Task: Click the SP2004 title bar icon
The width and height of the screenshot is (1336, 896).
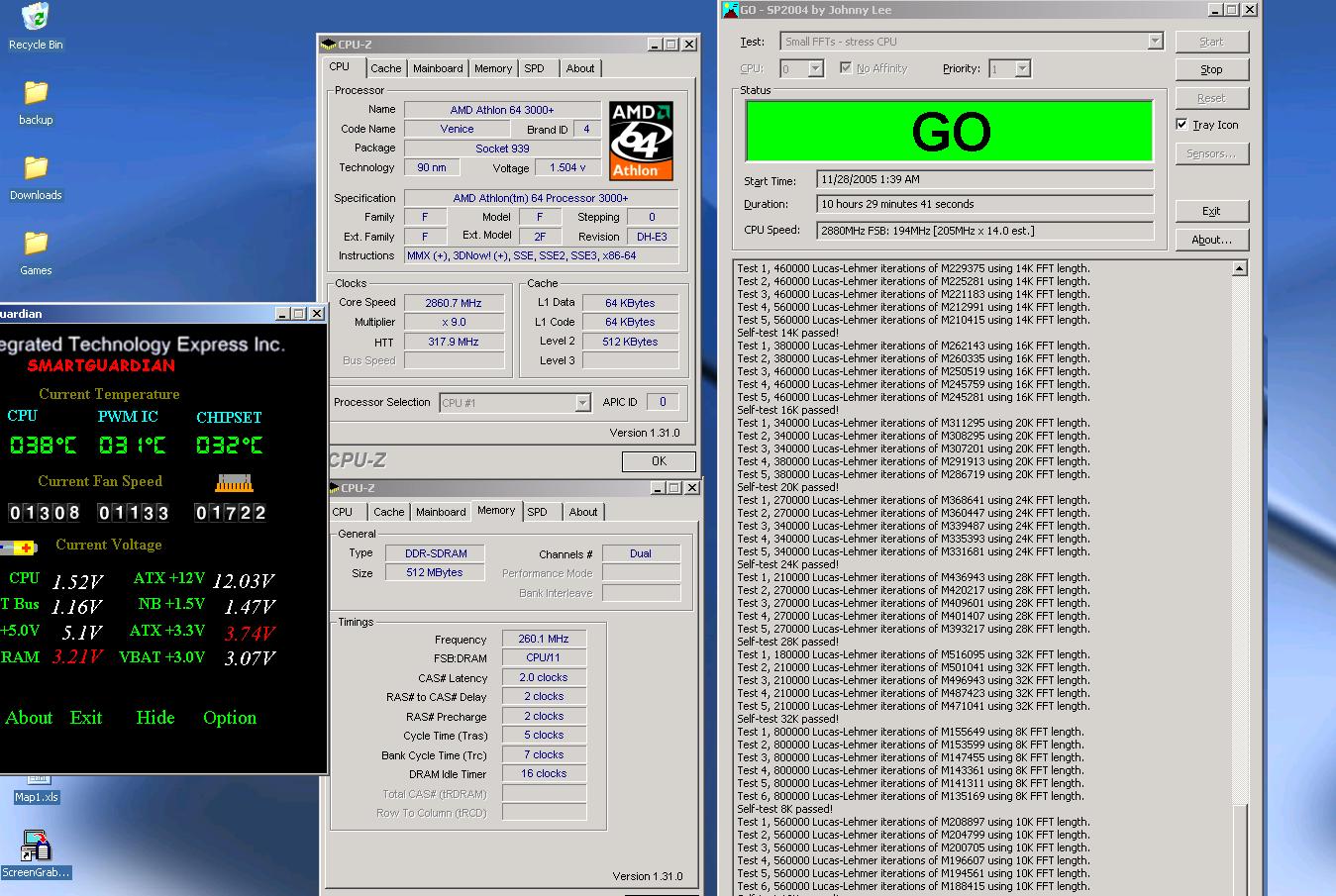Action: click(x=731, y=10)
